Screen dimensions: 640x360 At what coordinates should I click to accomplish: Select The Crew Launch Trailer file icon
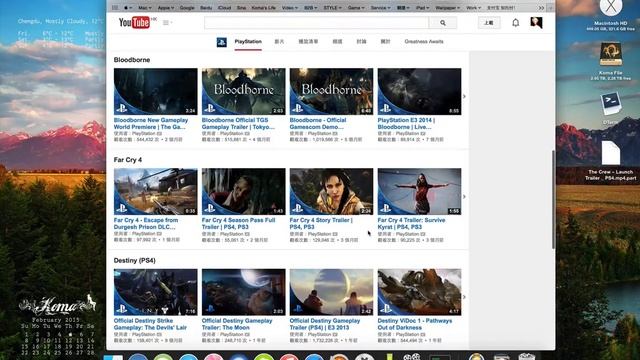click(611, 153)
